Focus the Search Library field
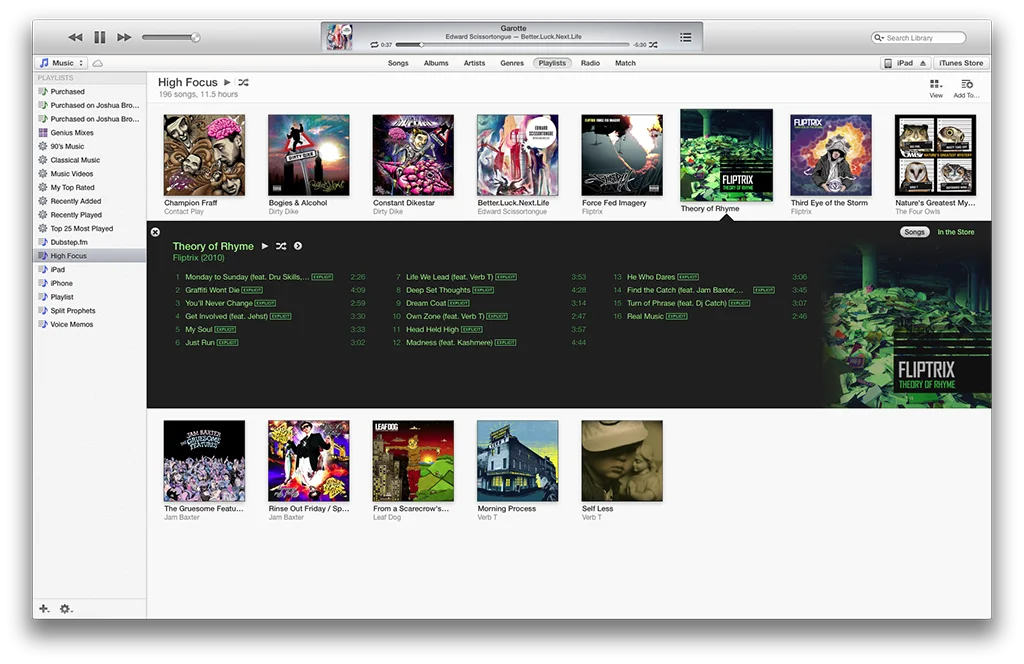The image size is (1024, 664). tap(918, 38)
